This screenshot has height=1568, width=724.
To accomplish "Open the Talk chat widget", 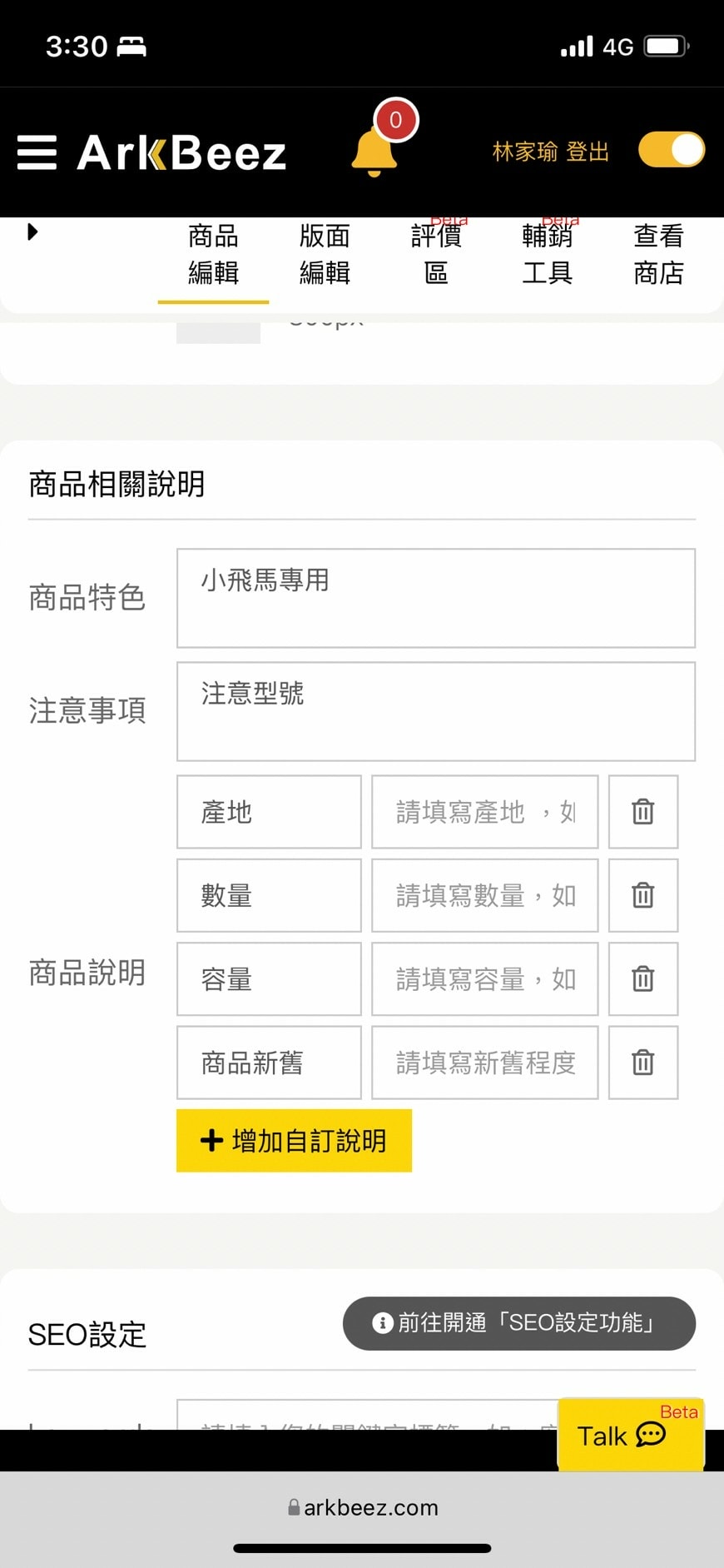I will click(631, 1434).
